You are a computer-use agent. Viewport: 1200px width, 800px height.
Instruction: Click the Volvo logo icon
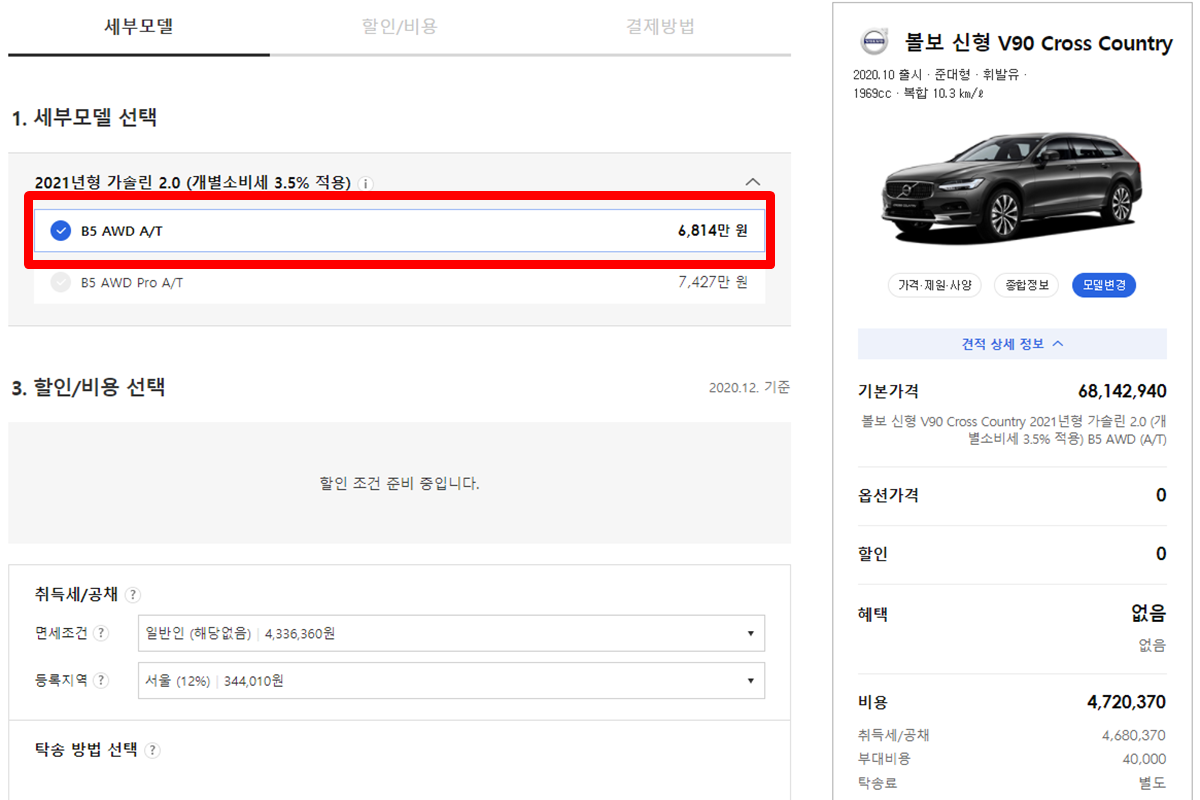(x=874, y=42)
